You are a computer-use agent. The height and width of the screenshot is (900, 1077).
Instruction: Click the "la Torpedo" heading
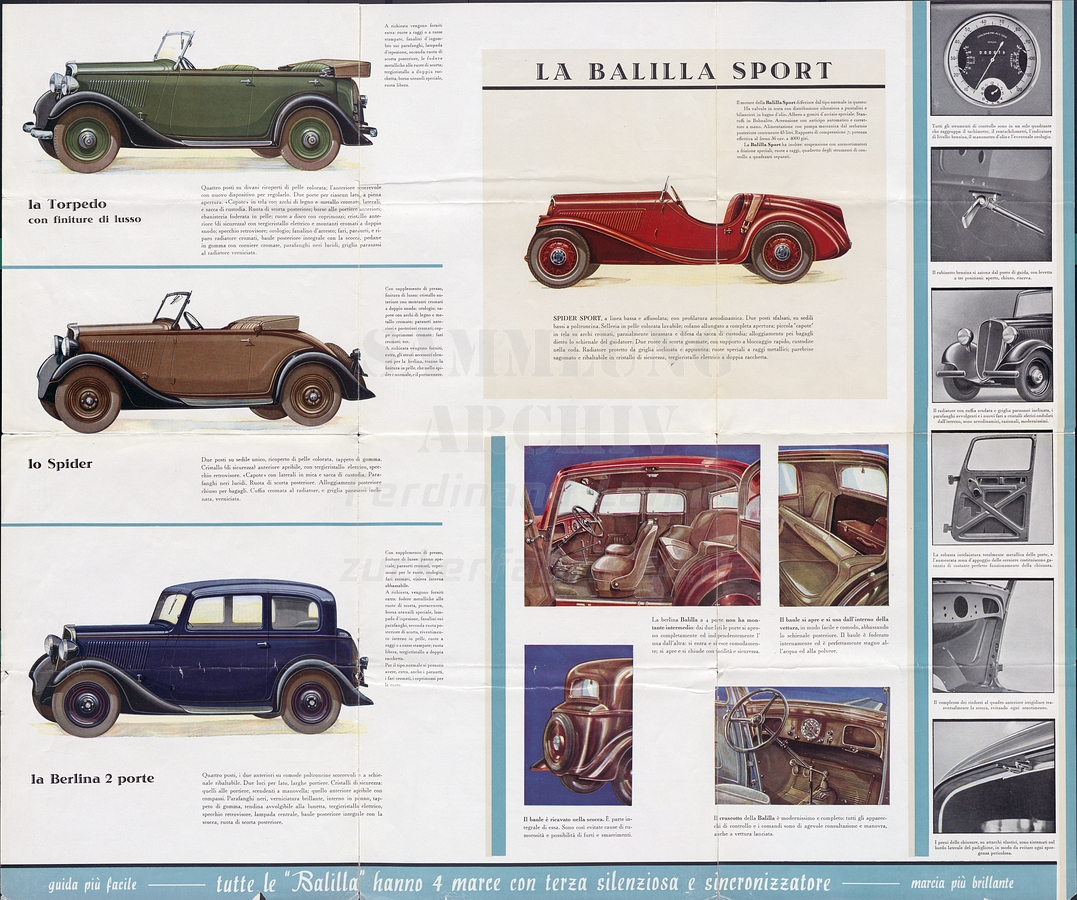pos(67,204)
